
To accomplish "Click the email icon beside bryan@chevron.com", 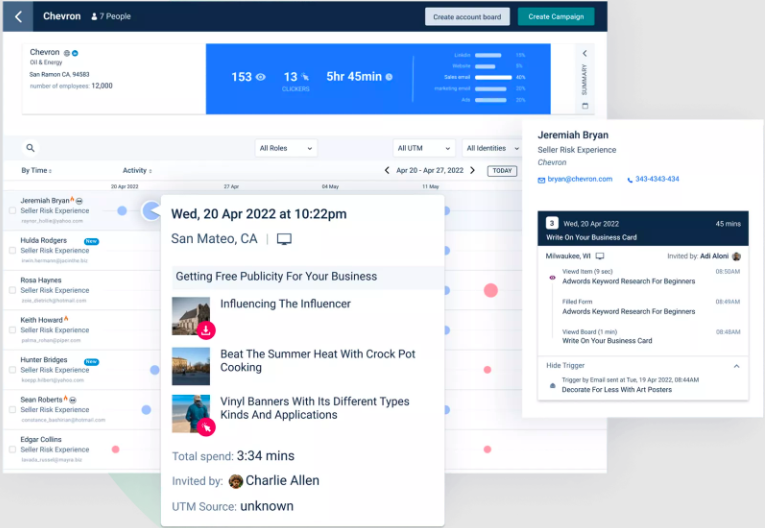I will click(541, 180).
